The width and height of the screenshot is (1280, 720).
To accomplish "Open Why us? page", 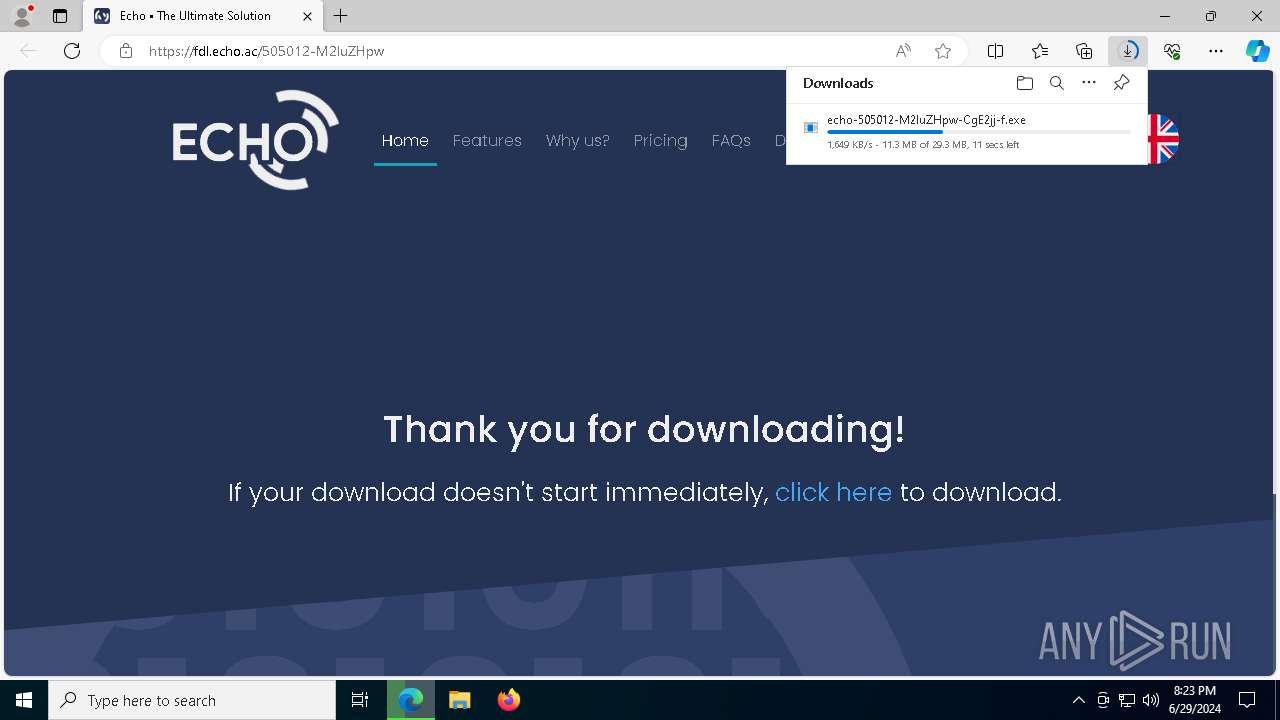I will (577, 141).
